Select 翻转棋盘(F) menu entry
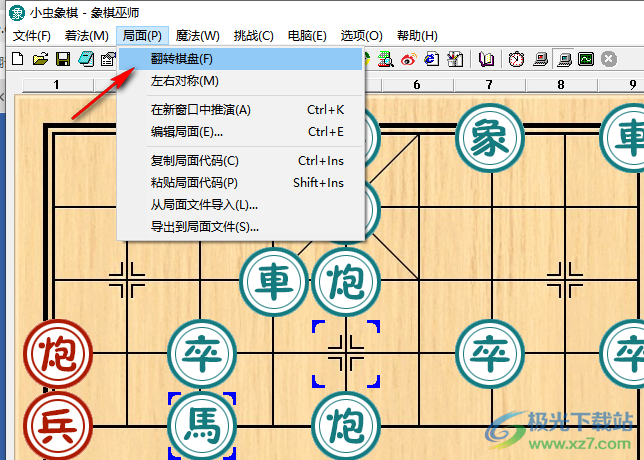 coord(241,59)
